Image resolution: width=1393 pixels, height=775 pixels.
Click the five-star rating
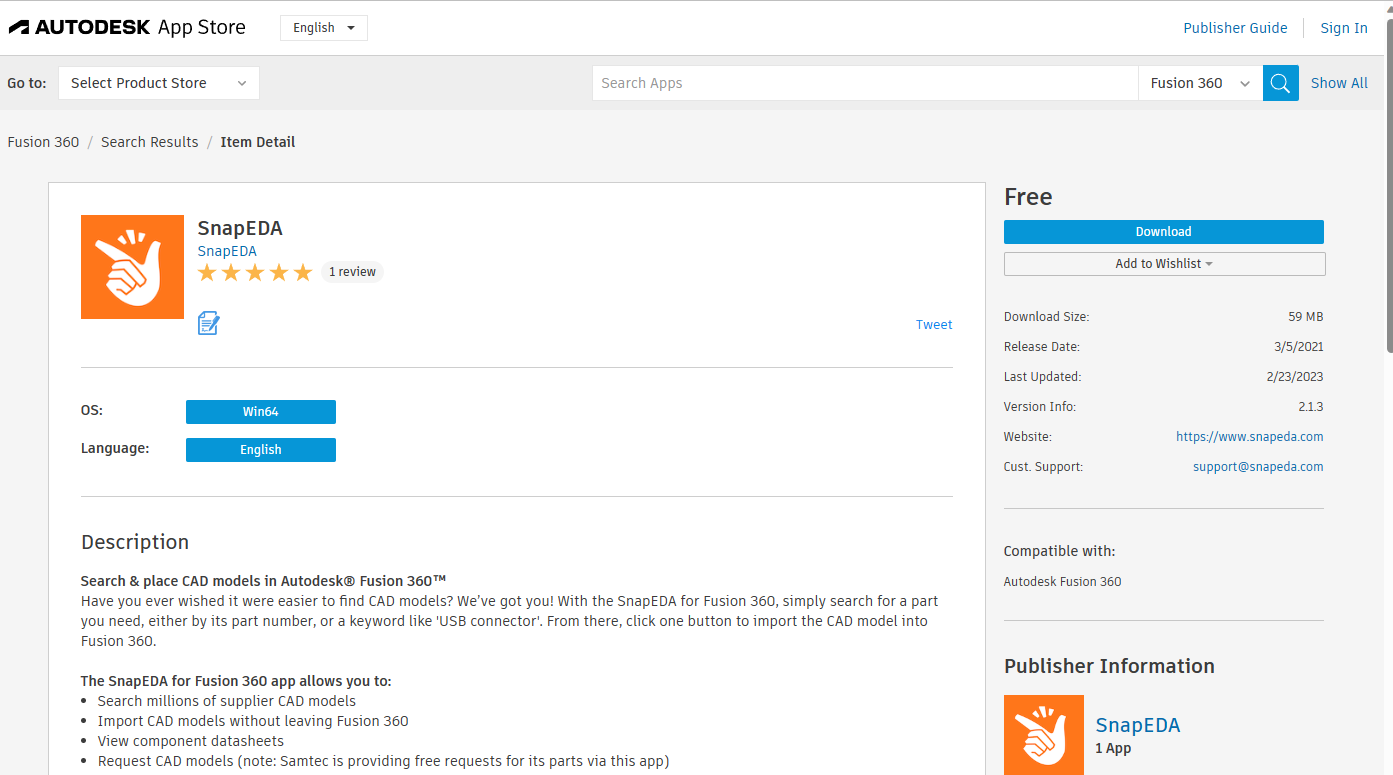255,272
